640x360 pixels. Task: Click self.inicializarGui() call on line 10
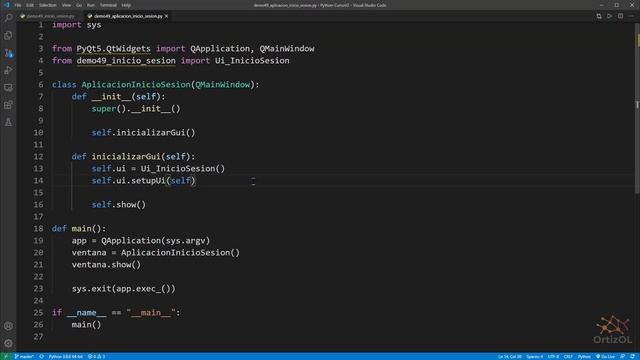click(x=143, y=133)
